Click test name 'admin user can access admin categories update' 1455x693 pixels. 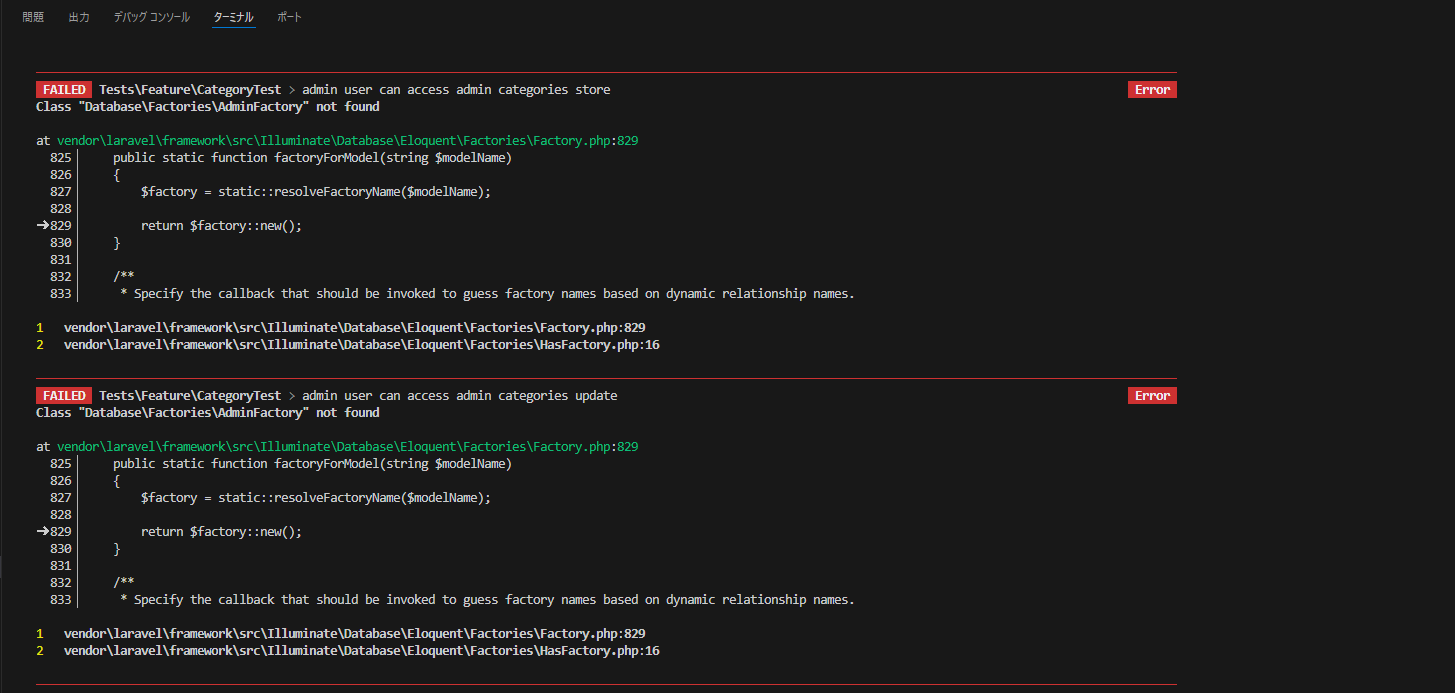tap(460, 396)
